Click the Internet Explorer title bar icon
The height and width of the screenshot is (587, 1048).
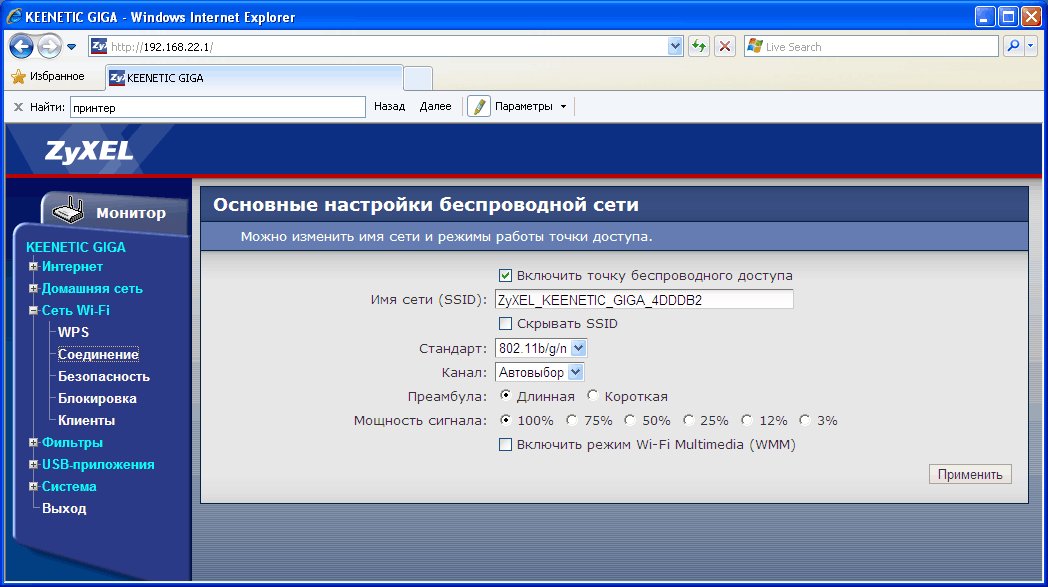click(13, 16)
